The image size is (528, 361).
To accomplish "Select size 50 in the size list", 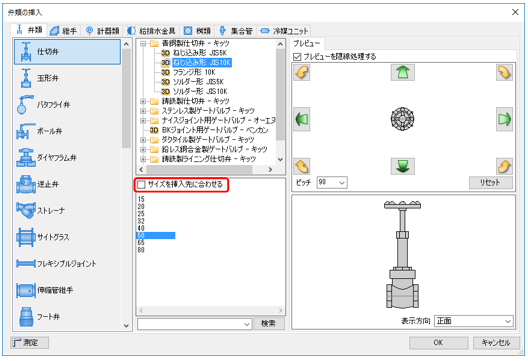I will [x=156, y=235].
